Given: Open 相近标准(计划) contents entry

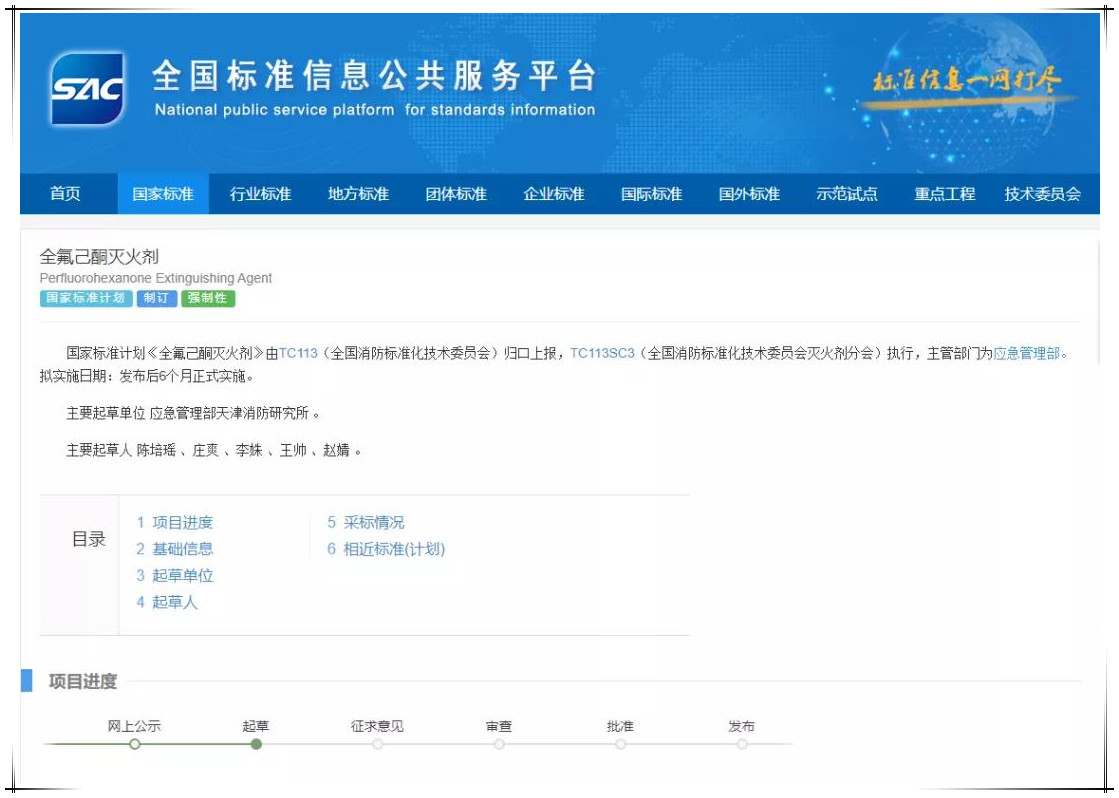Looking at the screenshot, I should [386, 549].
